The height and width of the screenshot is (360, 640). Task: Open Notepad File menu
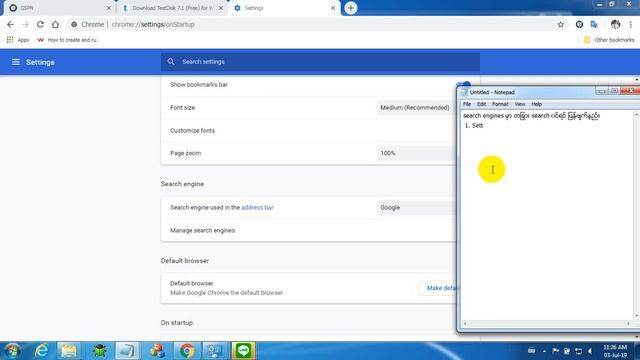coord(467,104)
